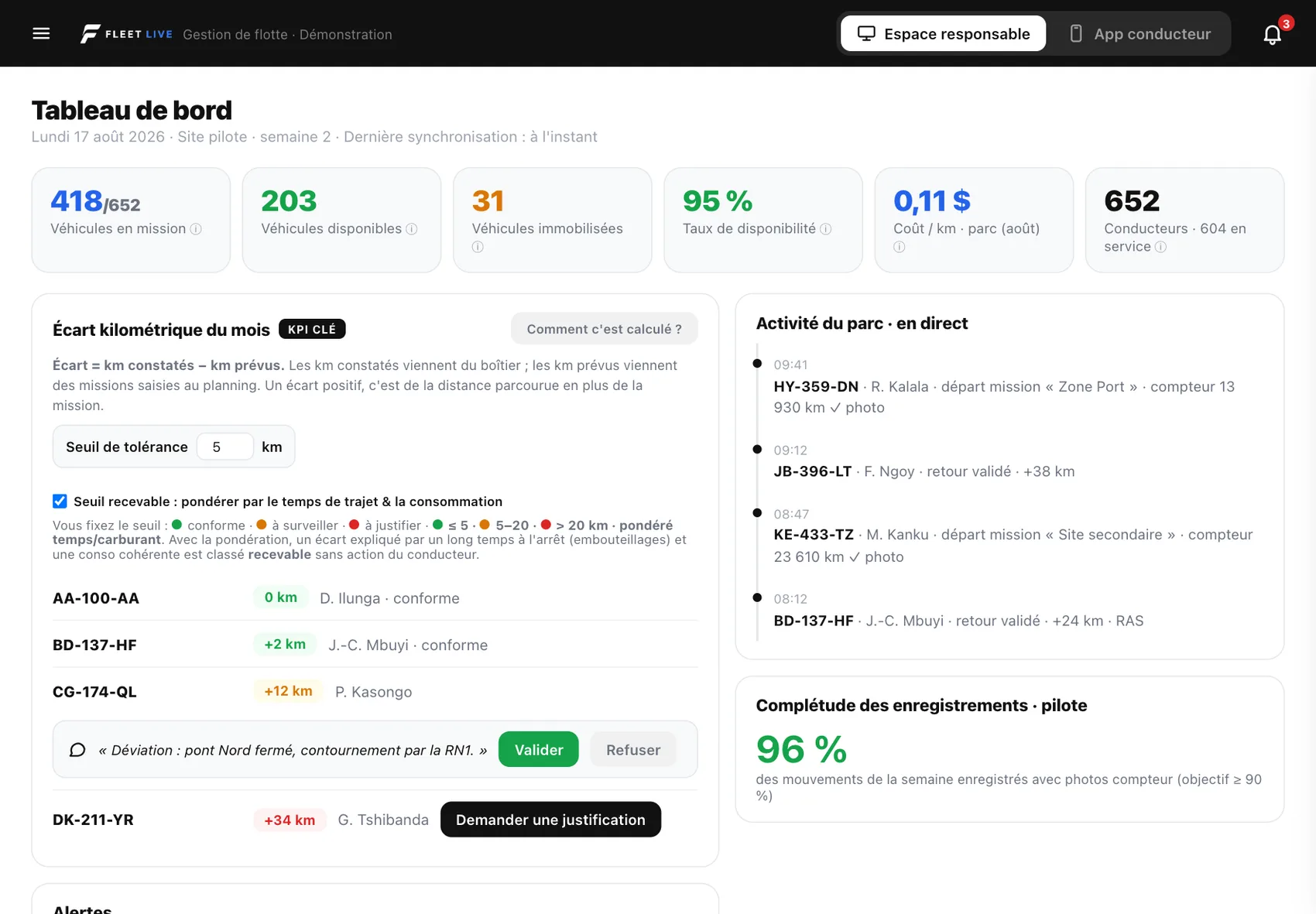Screen dimensions: 1316x914
Task: Show info for Véhicules disponibles
Action: 412,229
